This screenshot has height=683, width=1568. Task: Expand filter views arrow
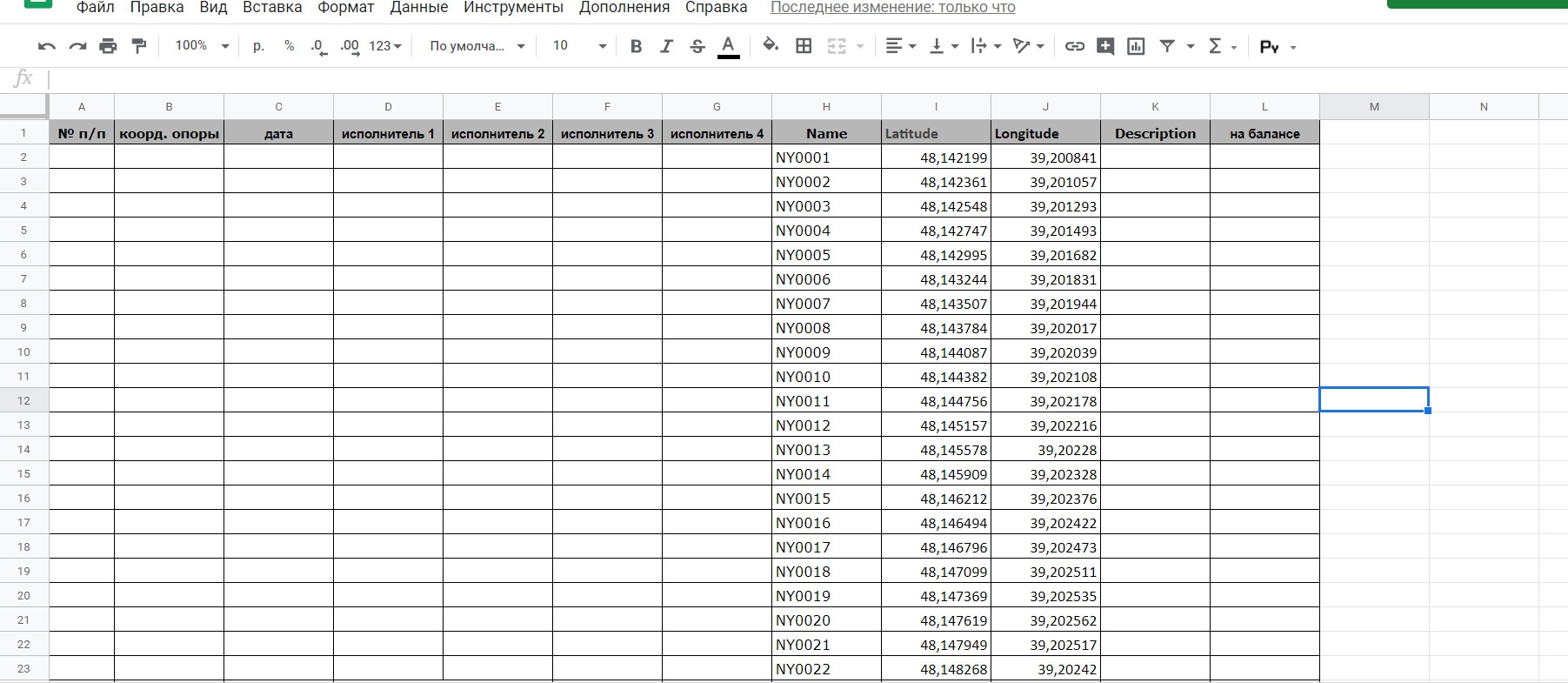[x=1191, y=46]
